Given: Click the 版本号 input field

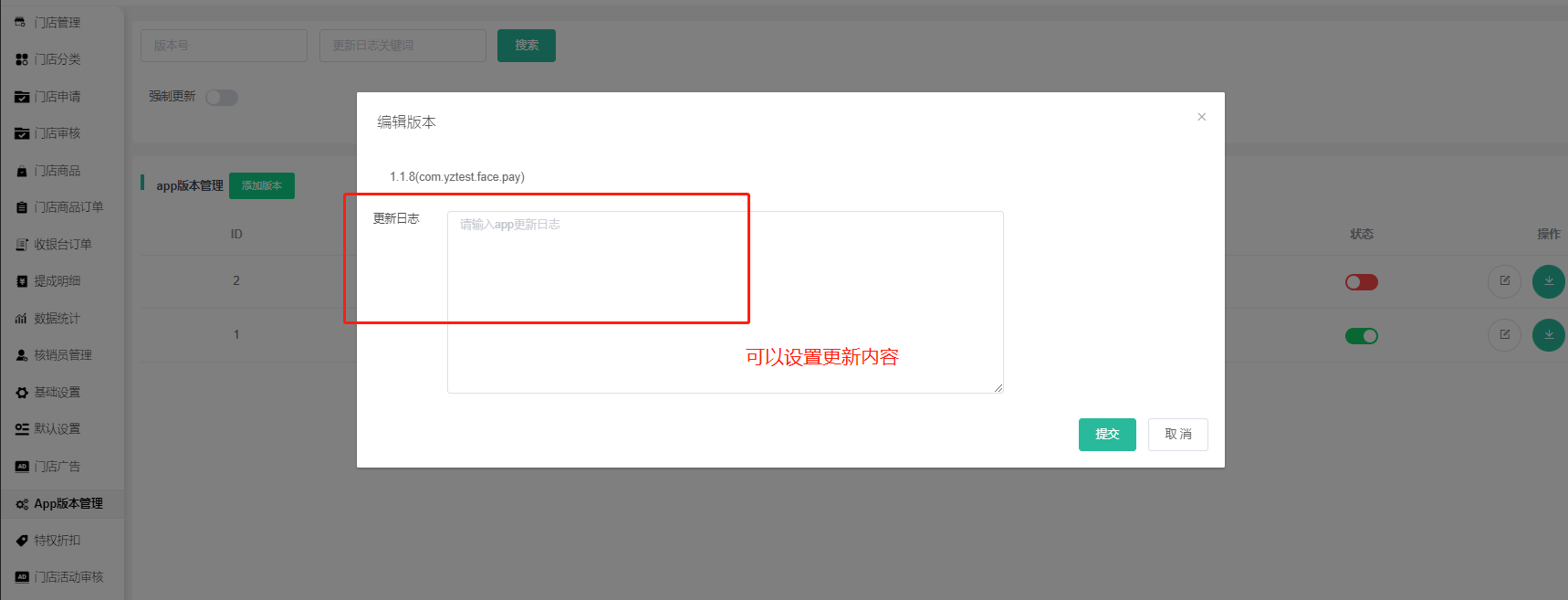Looking at the screenshot, I should point(224,46).
